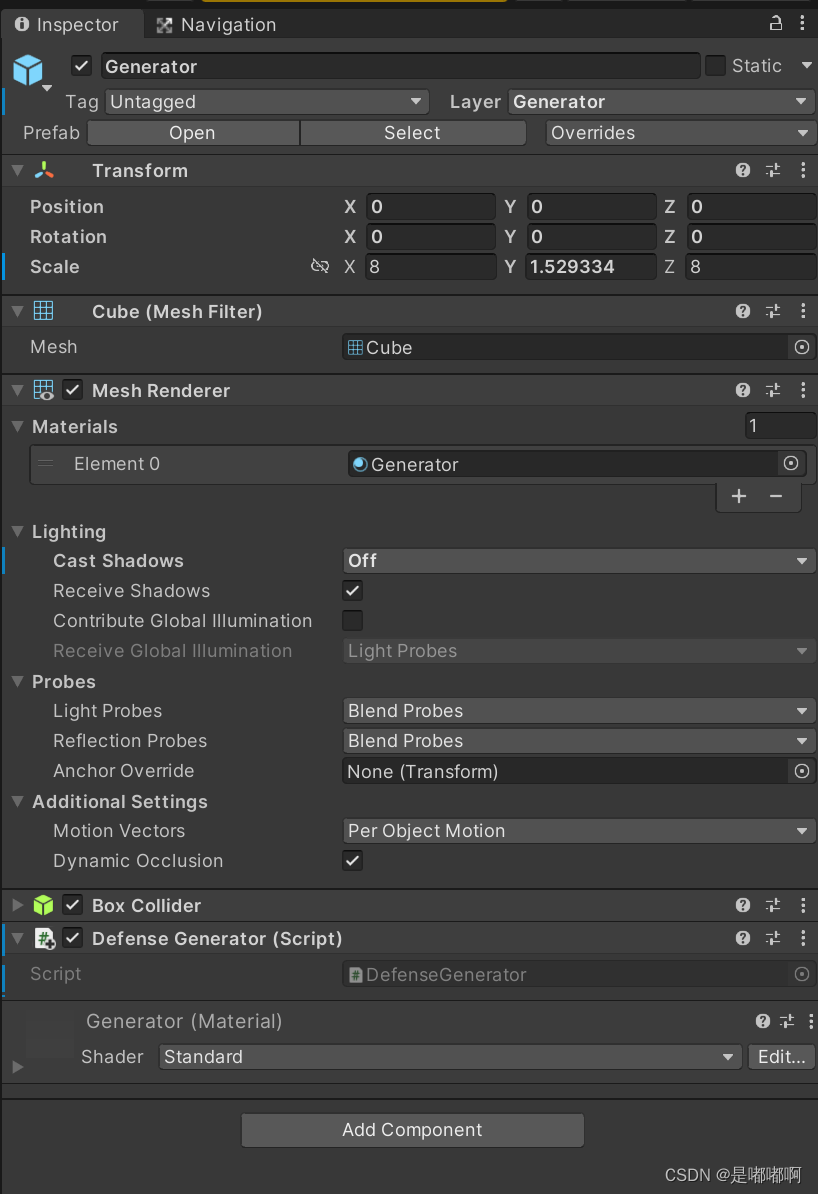818x1194 pixels.
Task: Add a material slot with plus icon
Action: tap(739, 496)
